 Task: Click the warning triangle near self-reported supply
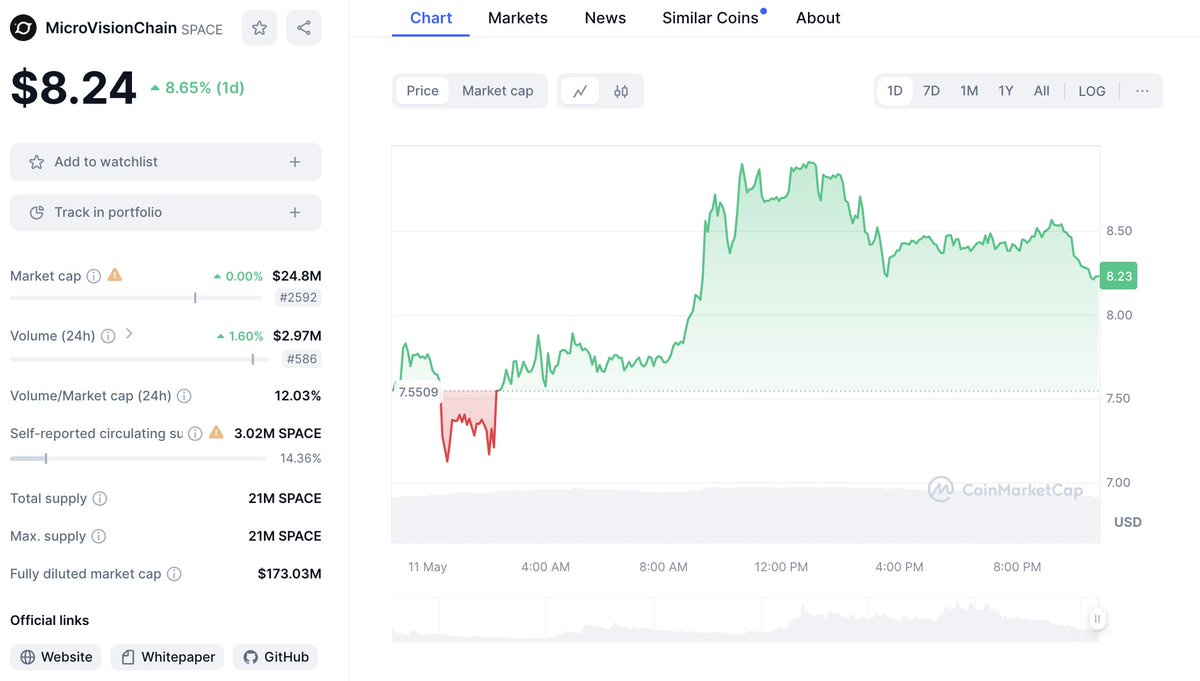coord(216,432)
